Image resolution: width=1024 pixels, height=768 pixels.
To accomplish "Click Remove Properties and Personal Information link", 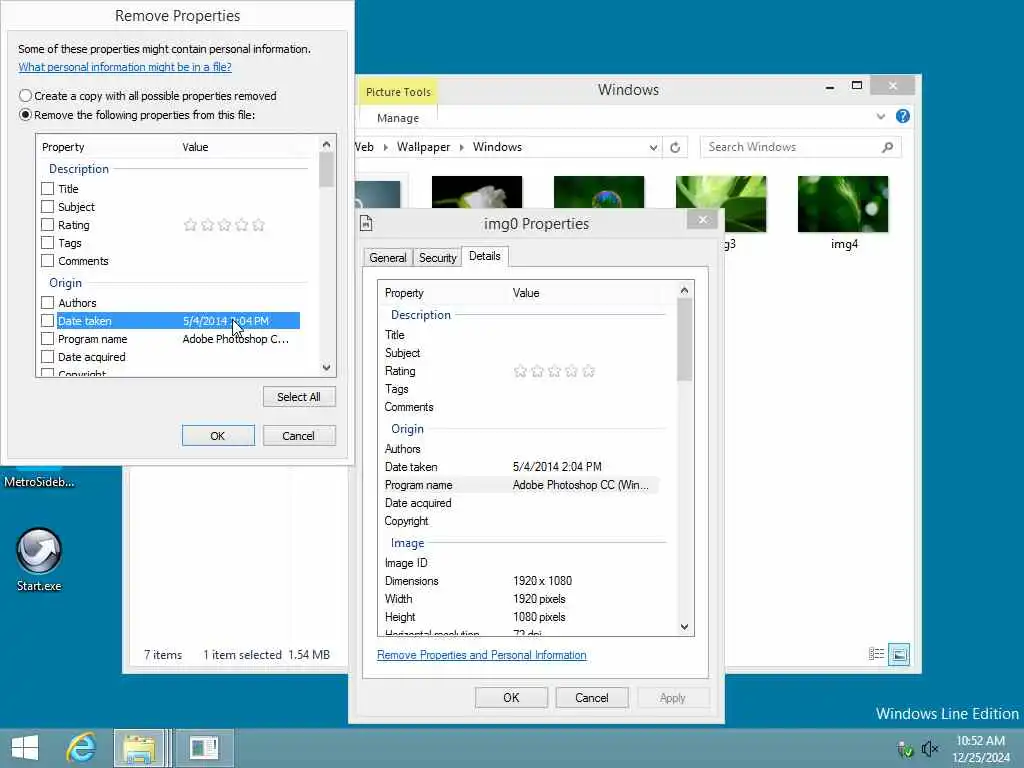I will click(481, 655).
